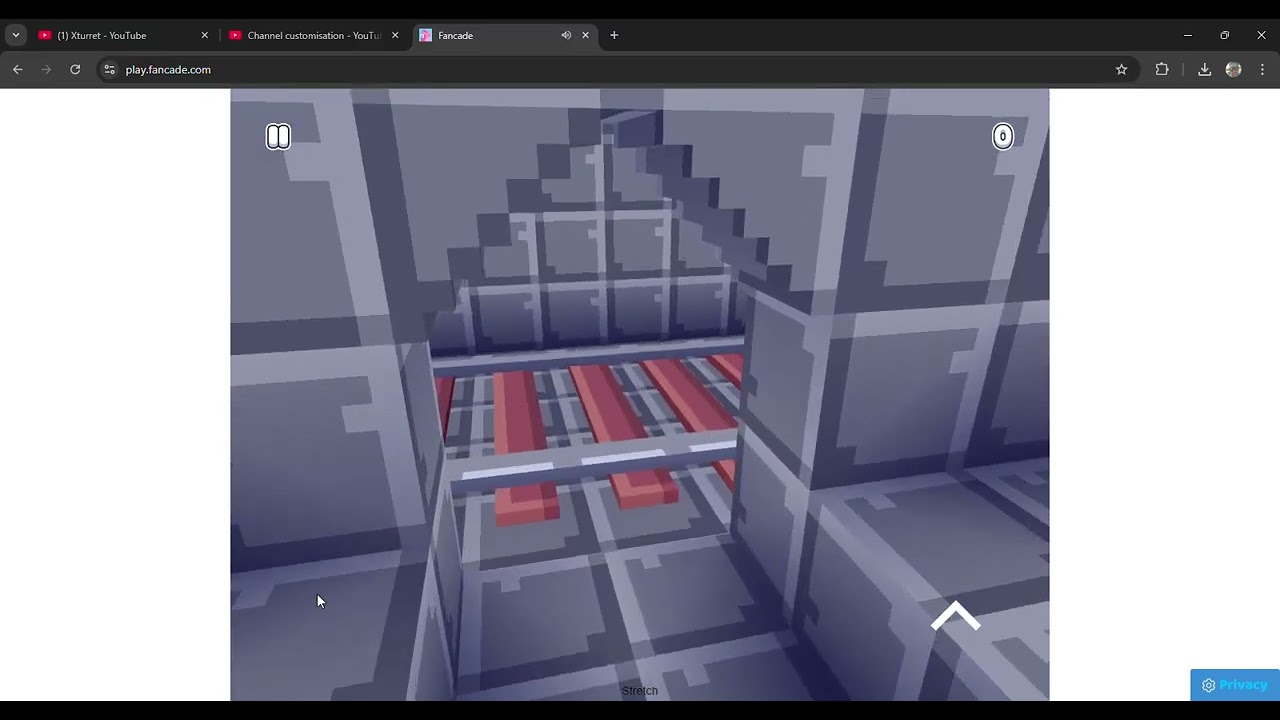Open the Extensions puzzle icon
Image resolution: width=1280 pixels, height=720 pixels.
coord(1162,69)
